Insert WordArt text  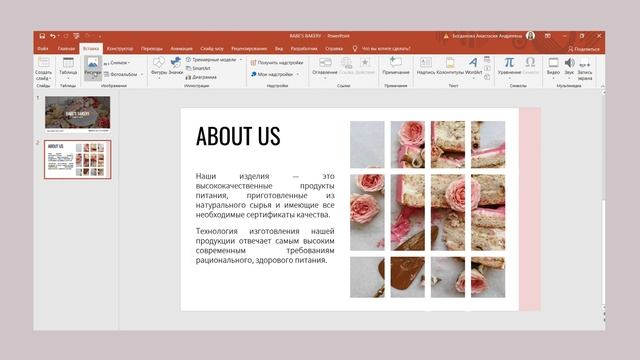[473, 67]
